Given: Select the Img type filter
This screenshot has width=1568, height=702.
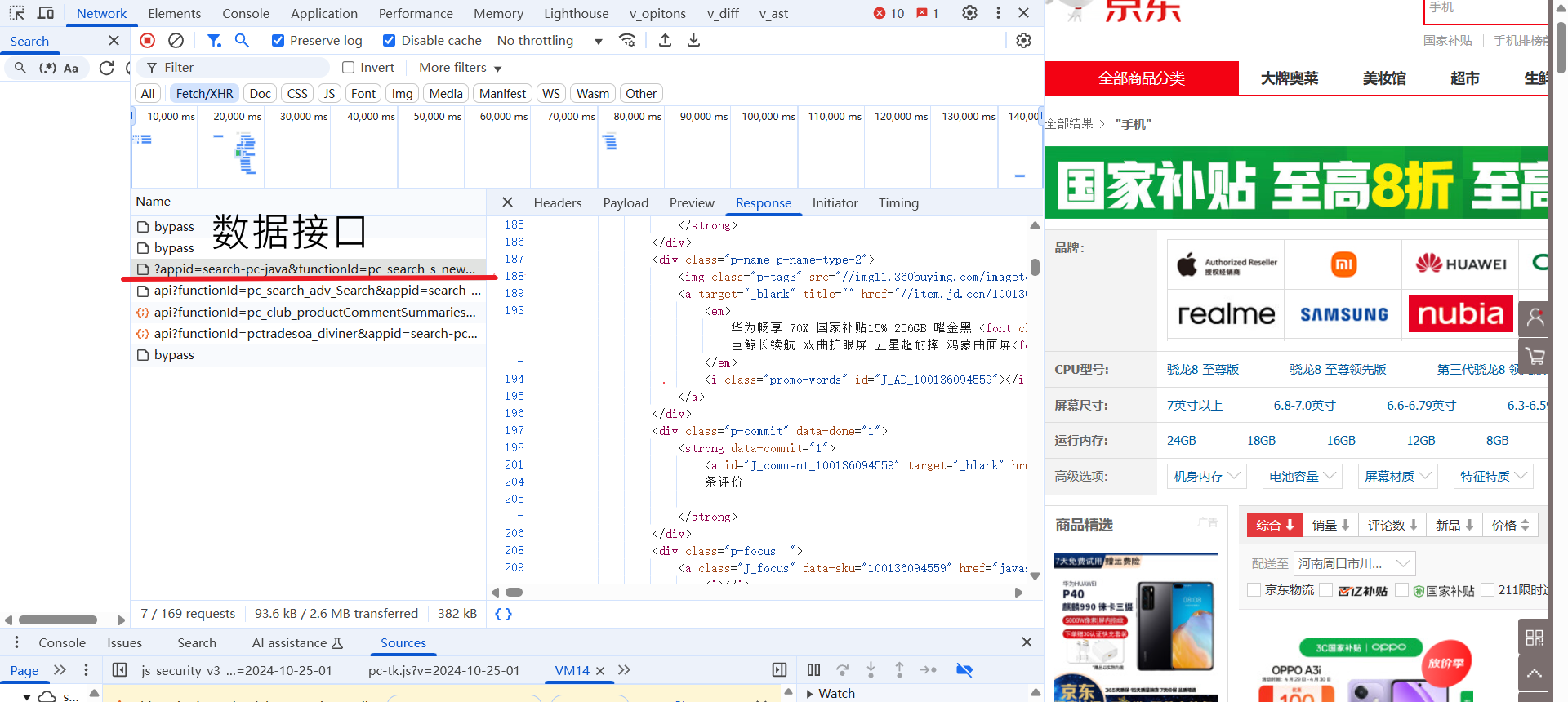Looking at the screenshot, I should click(402, 94).
